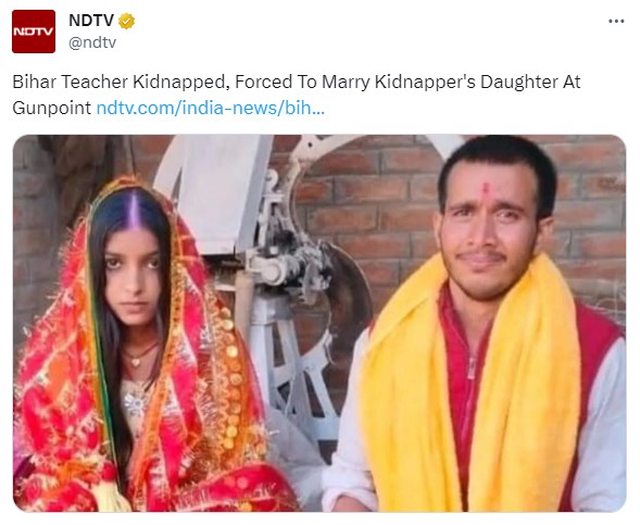This screenshot has height=525, width=640.
Task: Open the NDTV profile avatar logo
Action: (33, 31)
